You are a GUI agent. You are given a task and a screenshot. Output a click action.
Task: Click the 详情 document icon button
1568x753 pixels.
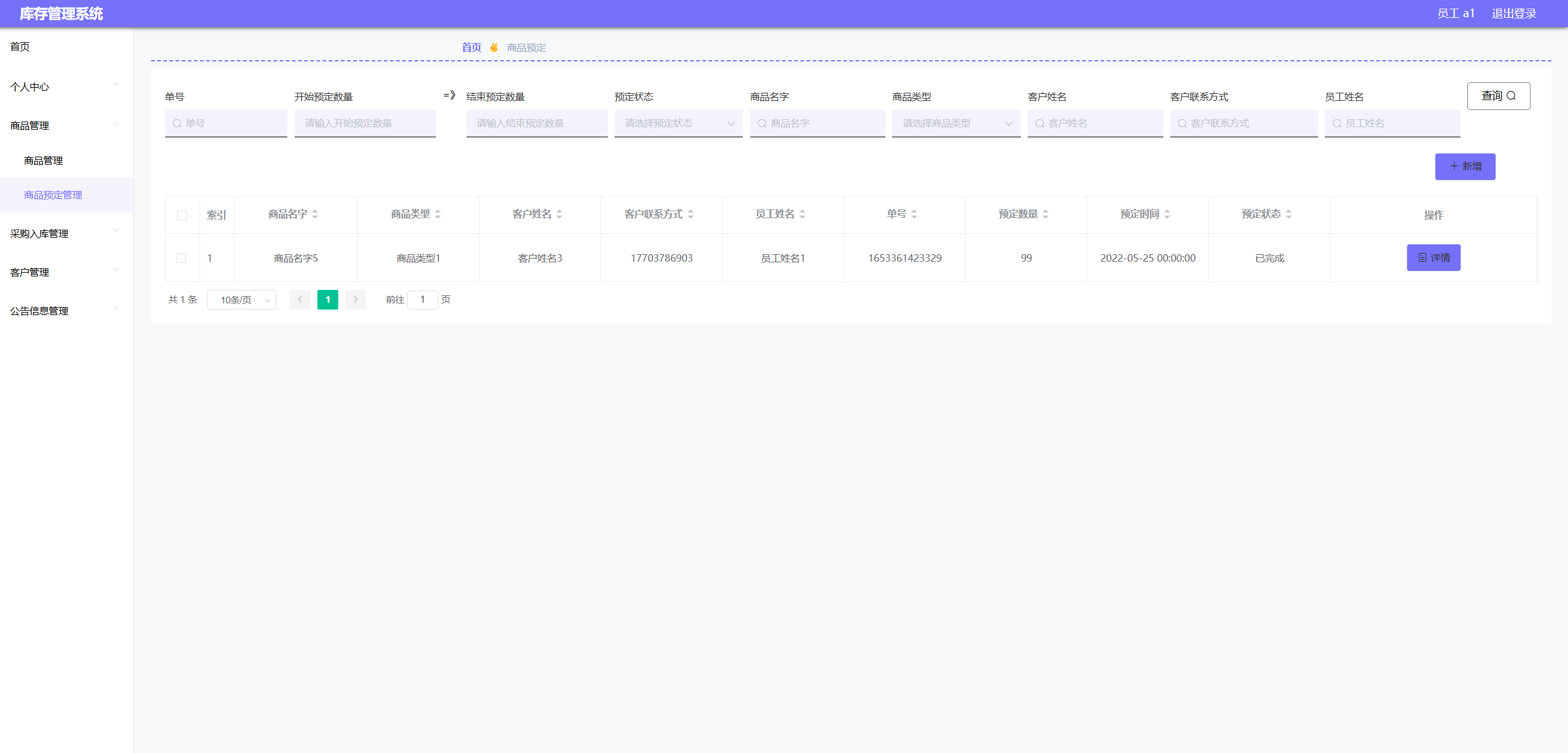tap(1422, 257)
